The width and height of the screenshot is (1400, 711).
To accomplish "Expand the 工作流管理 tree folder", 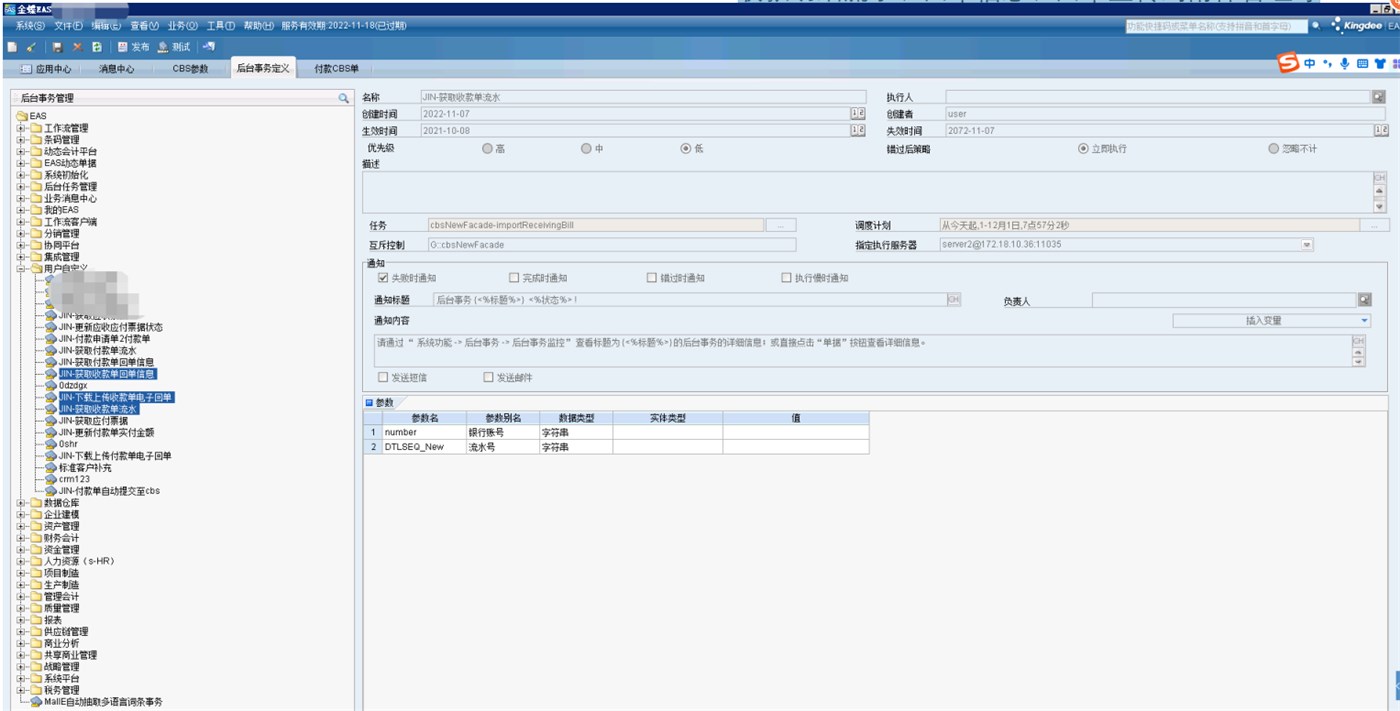I will tap(21, 128).
